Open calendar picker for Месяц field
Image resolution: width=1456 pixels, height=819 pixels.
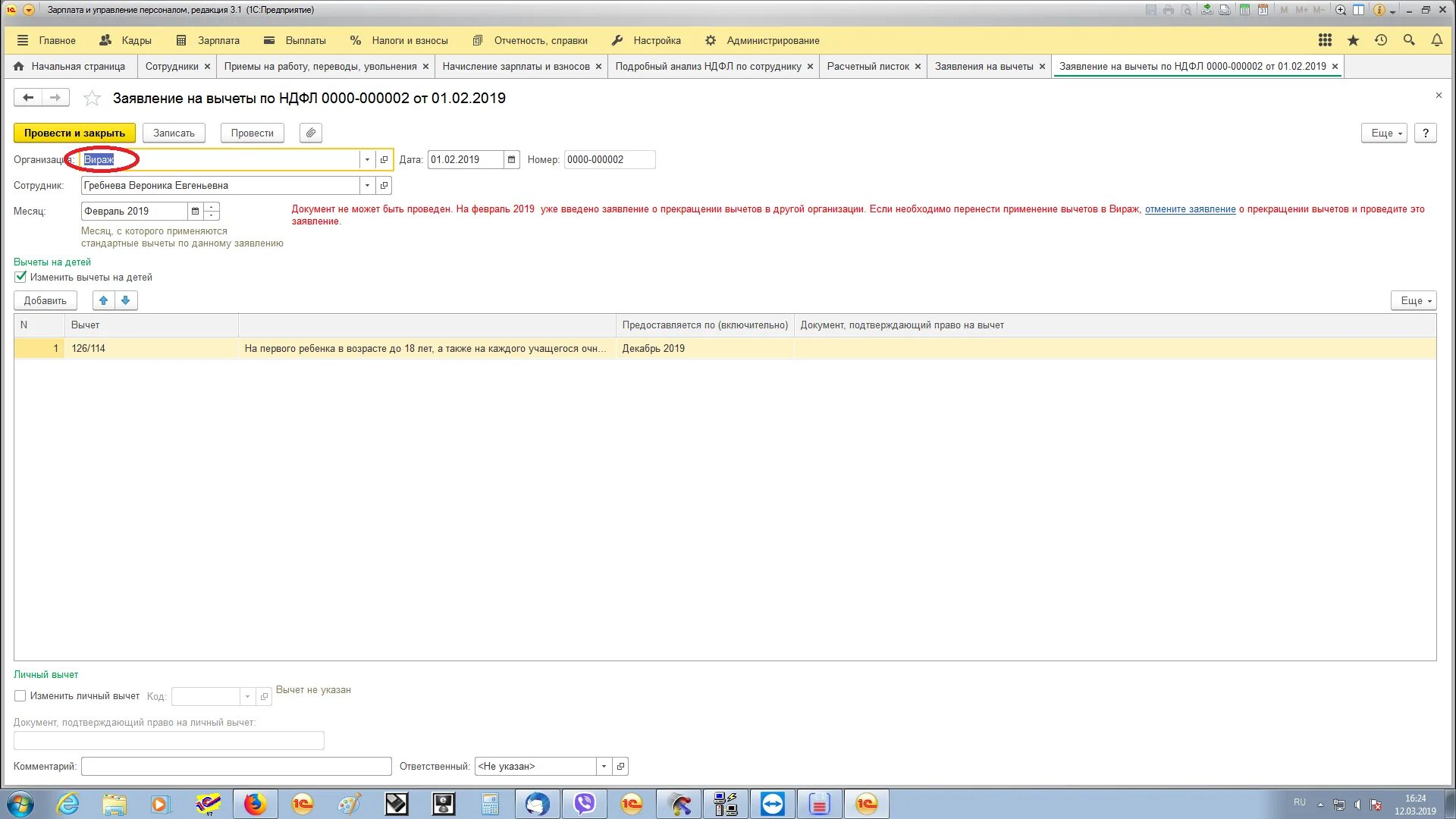click(x=195, y=212)
